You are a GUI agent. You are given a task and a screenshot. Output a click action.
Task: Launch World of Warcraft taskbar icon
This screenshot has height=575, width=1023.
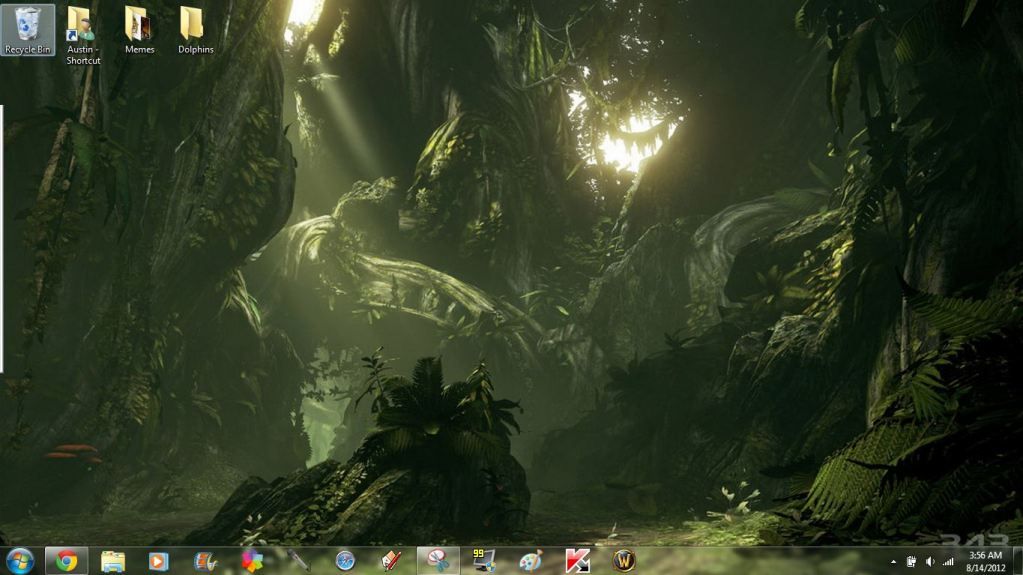coord(624,561)
